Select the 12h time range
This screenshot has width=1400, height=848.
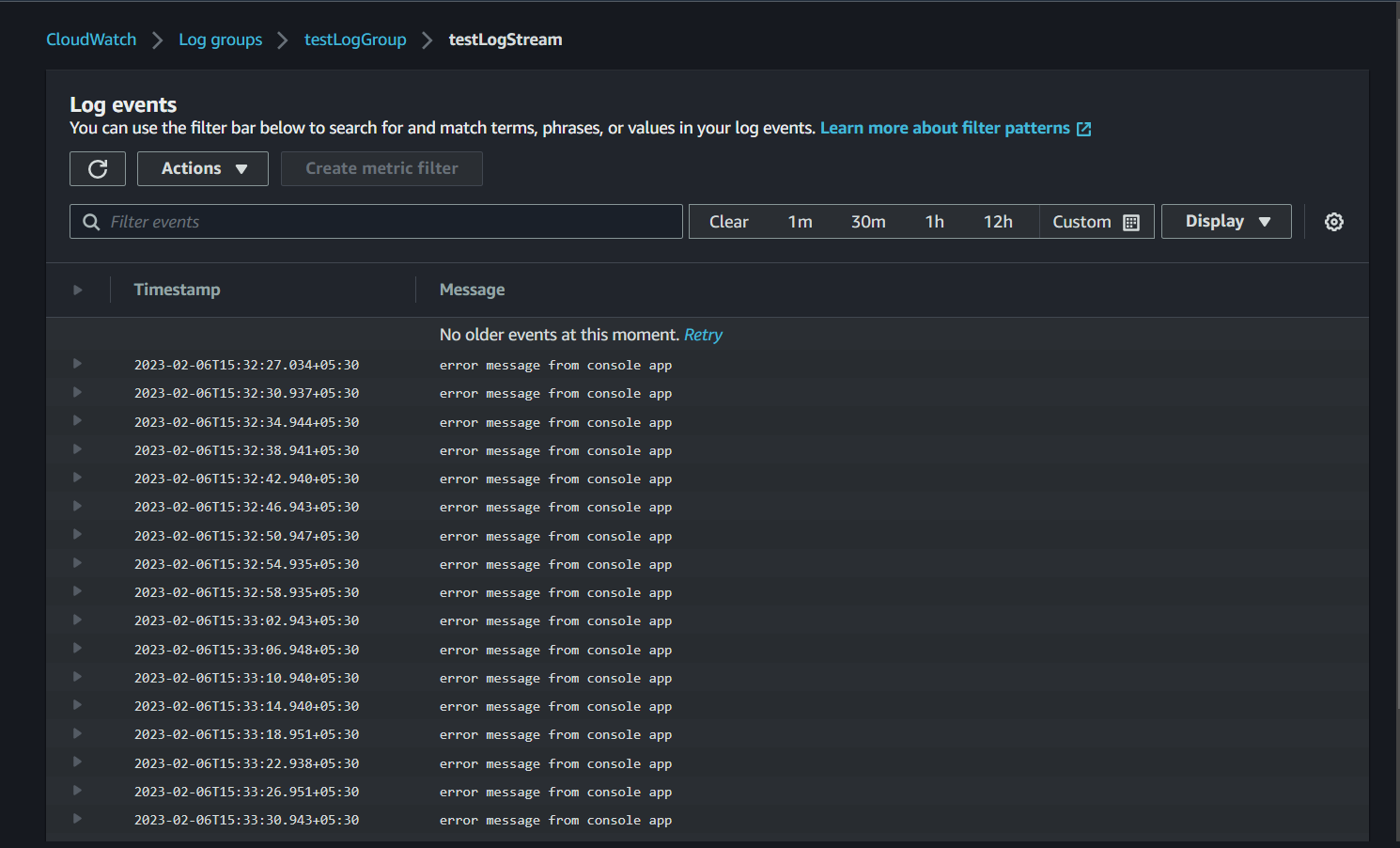click(998, 222)
